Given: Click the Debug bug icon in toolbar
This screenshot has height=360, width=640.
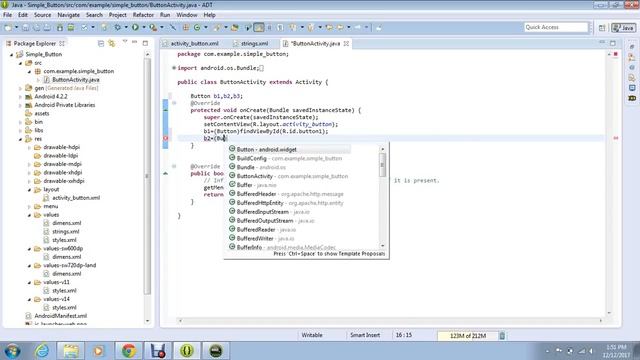Looking at the screenshot, I should 117,28.
